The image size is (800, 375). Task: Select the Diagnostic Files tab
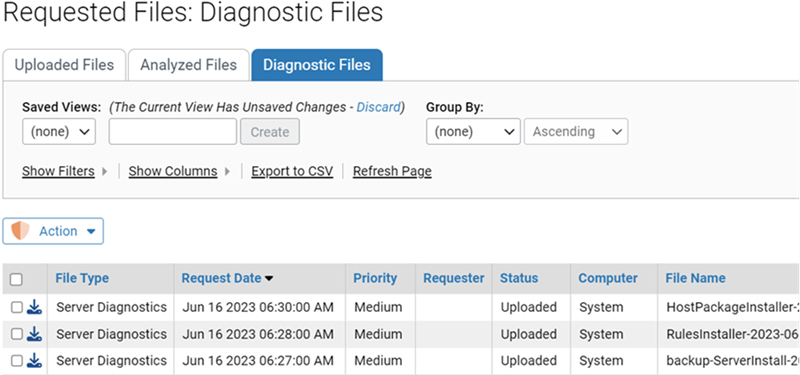click(317, 65)
